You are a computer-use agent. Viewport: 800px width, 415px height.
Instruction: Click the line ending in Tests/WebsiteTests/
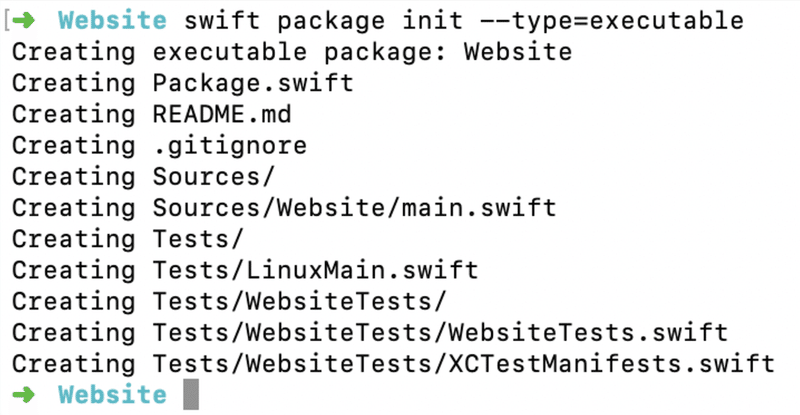click(298, 301)
